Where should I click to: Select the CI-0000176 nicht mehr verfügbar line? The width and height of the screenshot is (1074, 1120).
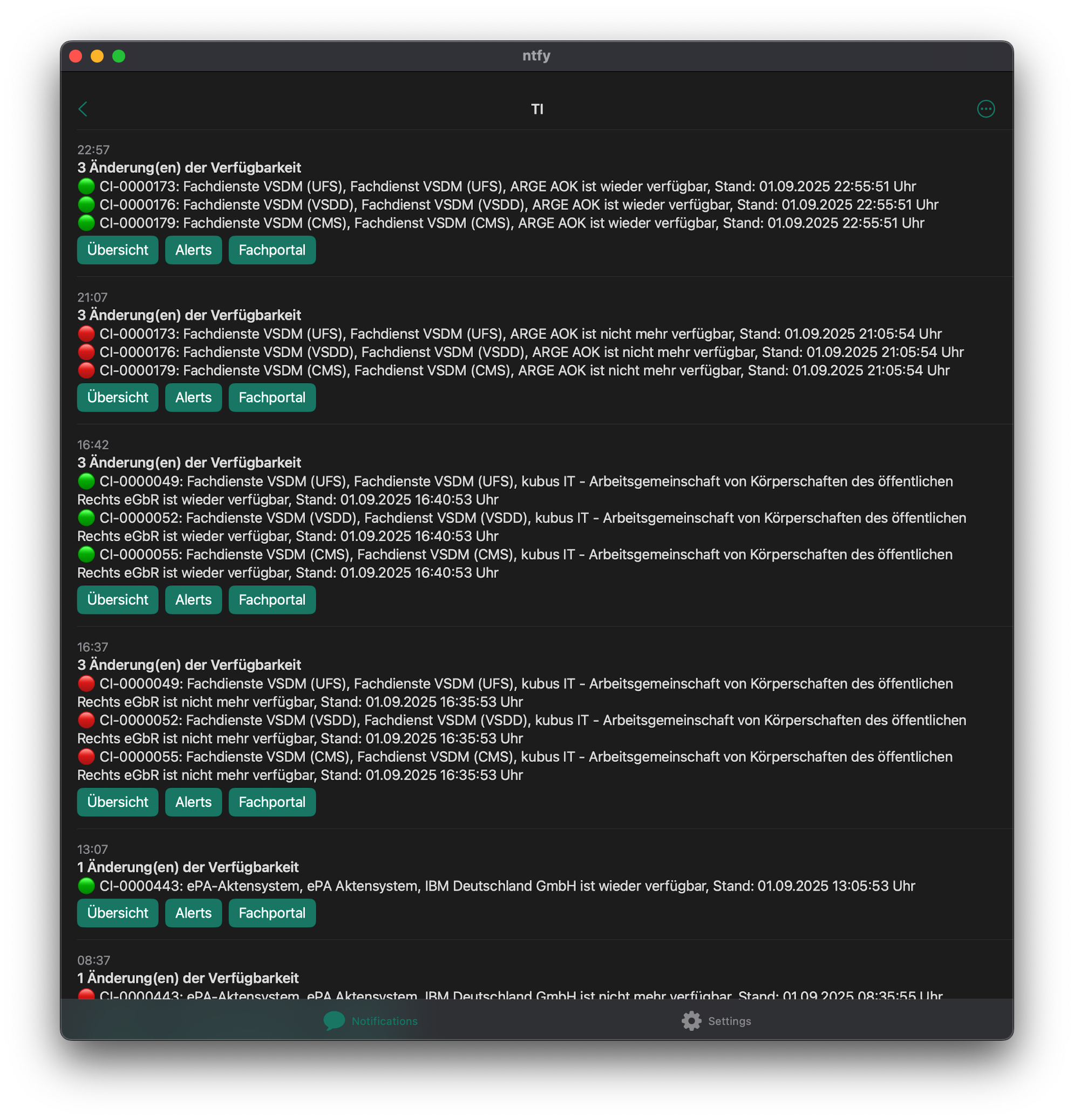pyautogui.click(x=520, y=352)
